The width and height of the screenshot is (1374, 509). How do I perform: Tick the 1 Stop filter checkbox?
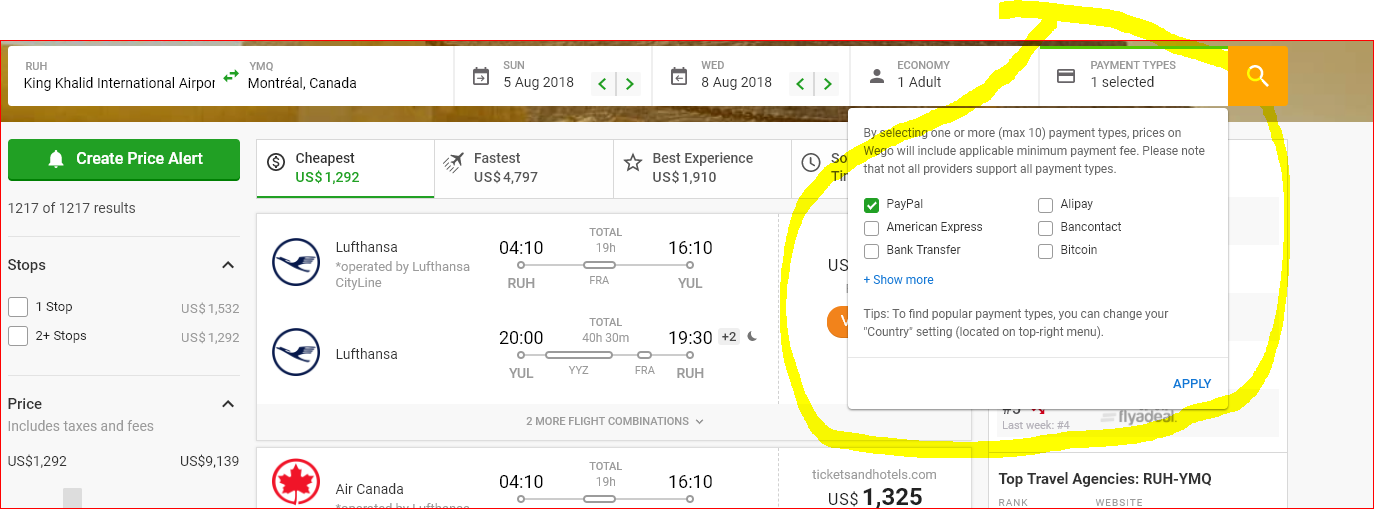[18, 307]
